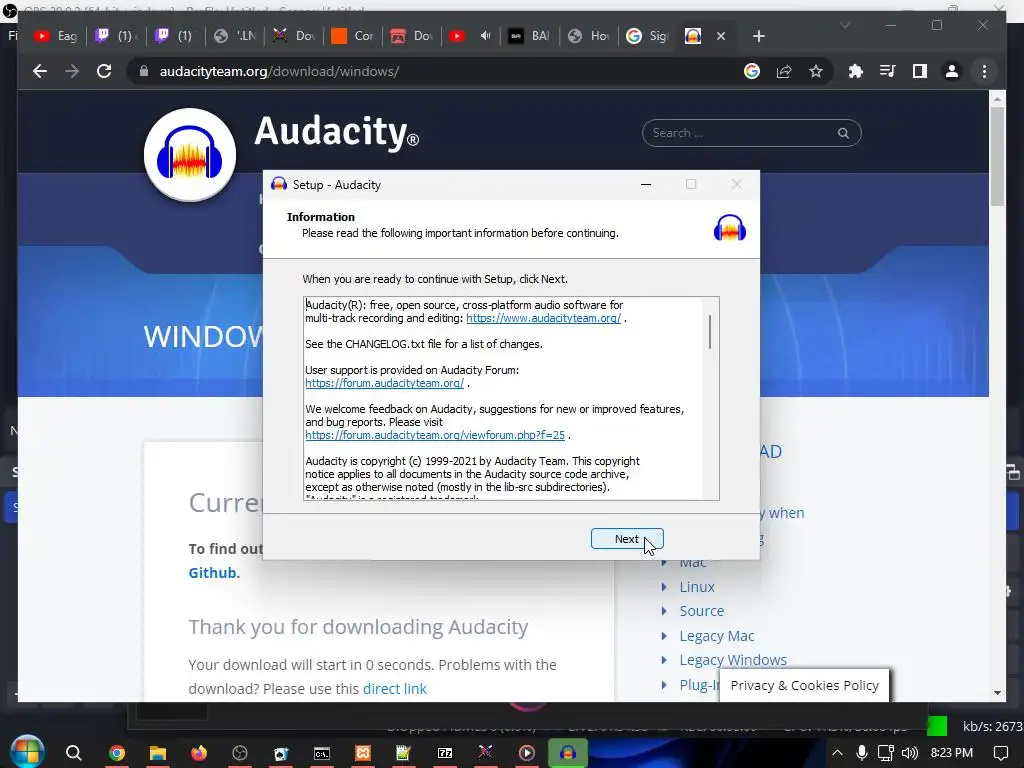Image resolution: width=1024 pixels, height=768 pixels.
Task: Open the audacityteam.org link in setup text
Action: [543, 318]
